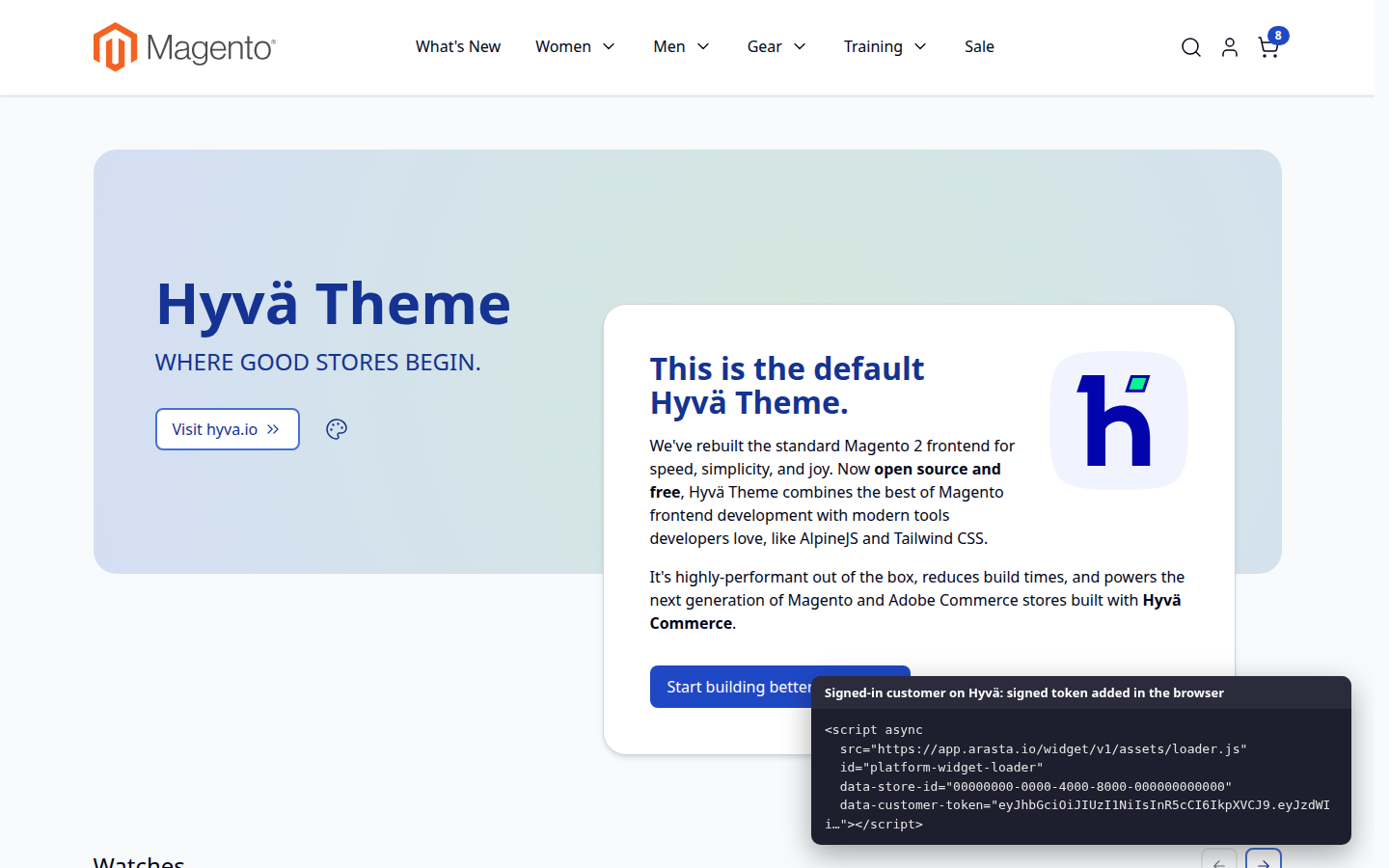The height and width of the screenshot is (868, 1389).
Task: Open the Sale menu item
Action: (x=979, y=46)
